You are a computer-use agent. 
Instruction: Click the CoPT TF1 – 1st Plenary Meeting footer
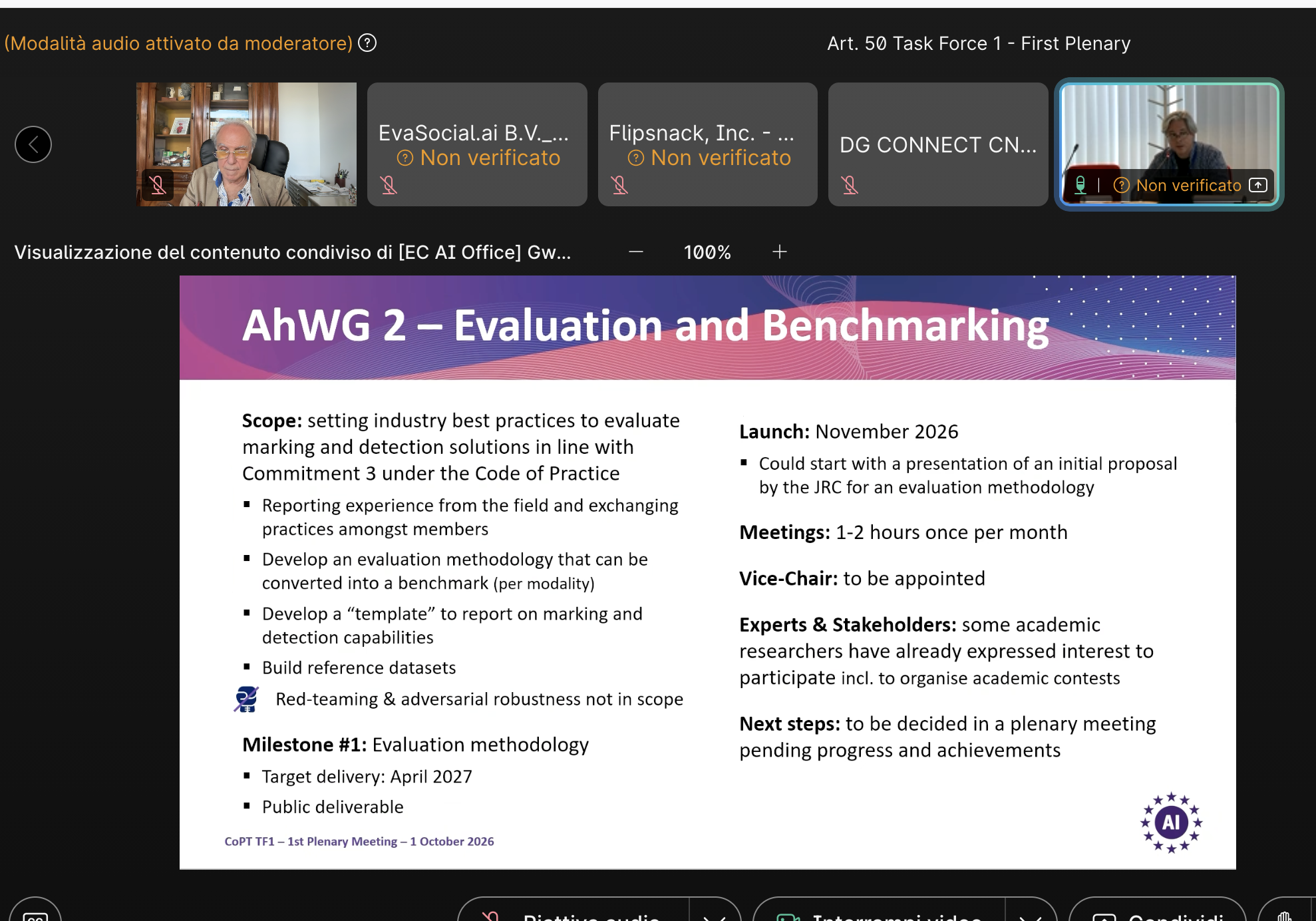tap(359, 841)
